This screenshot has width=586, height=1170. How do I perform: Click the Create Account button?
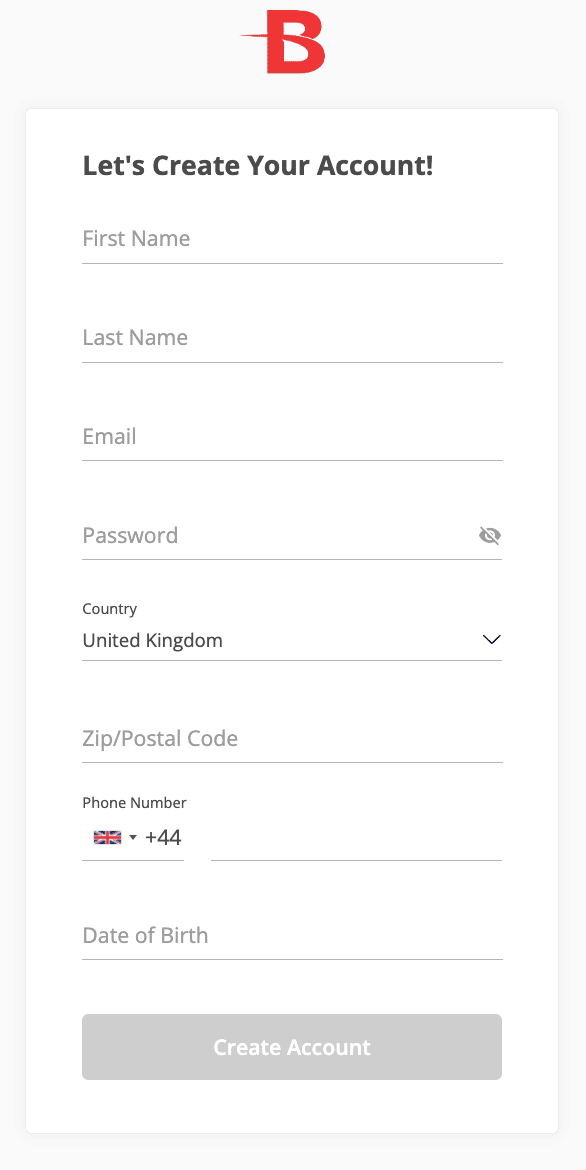coord(292,1047)
